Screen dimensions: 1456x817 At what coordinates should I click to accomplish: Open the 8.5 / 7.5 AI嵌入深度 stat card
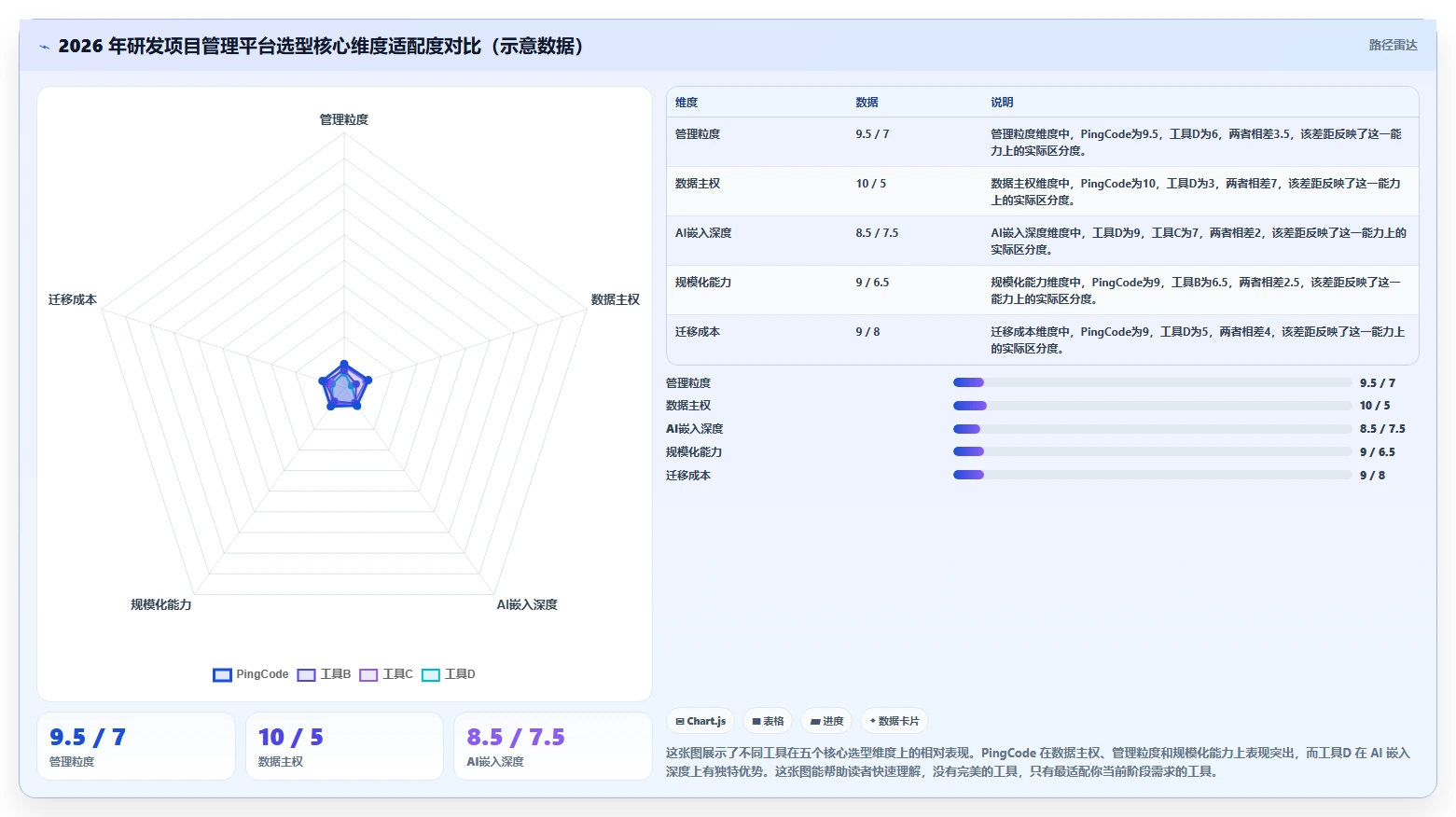(552, 746)
